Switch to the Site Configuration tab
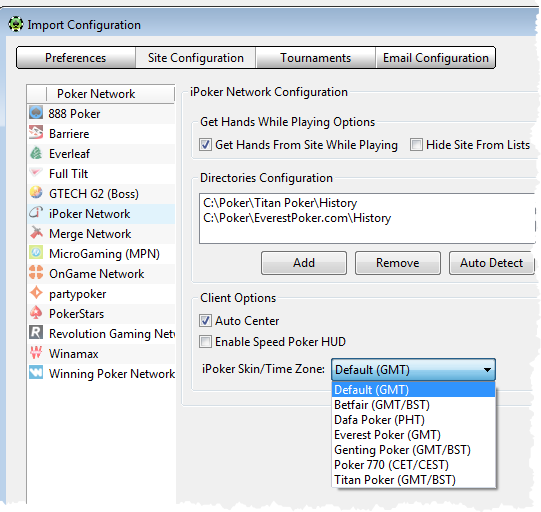This screenshot has height=512, width=541. [x=196, y=58]
